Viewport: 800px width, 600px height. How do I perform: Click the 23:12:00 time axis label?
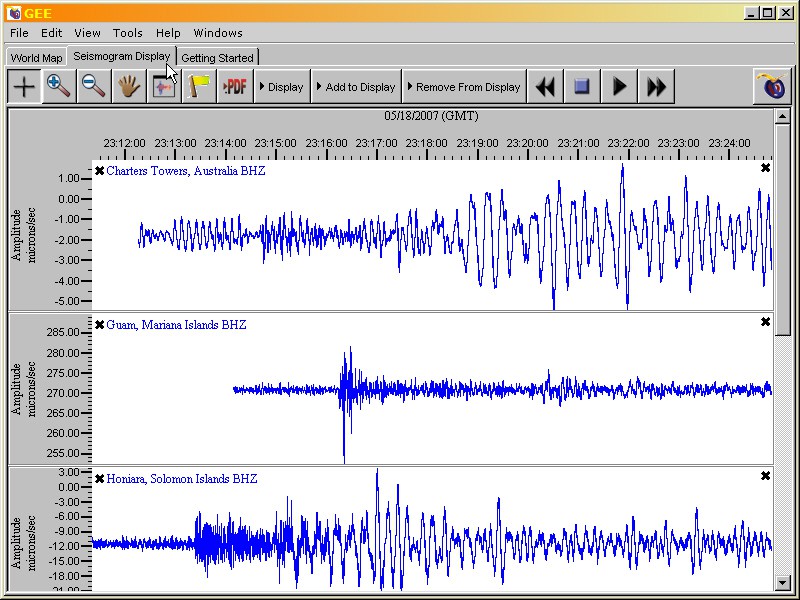(124, 143)
